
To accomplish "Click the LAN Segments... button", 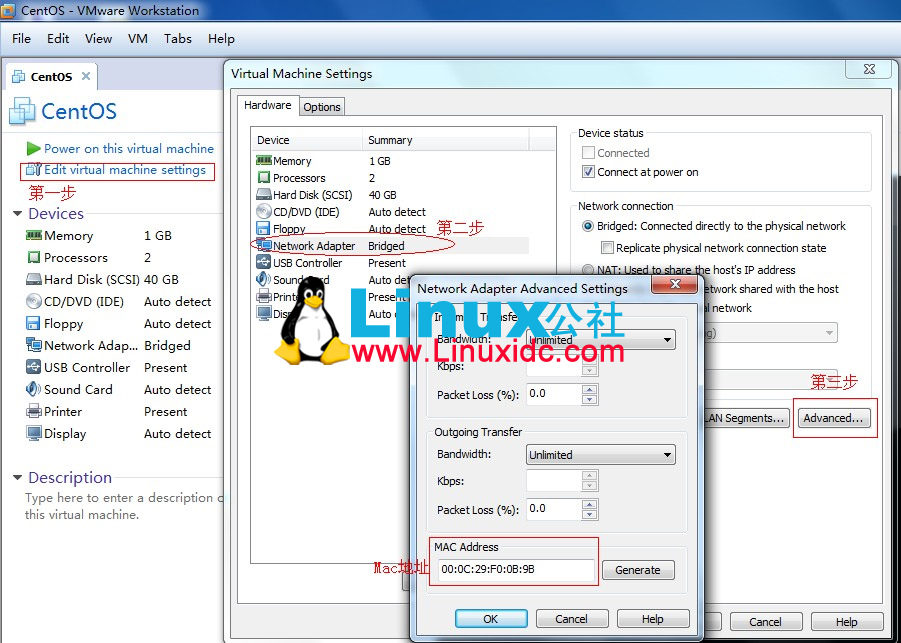I will point(747,418).
